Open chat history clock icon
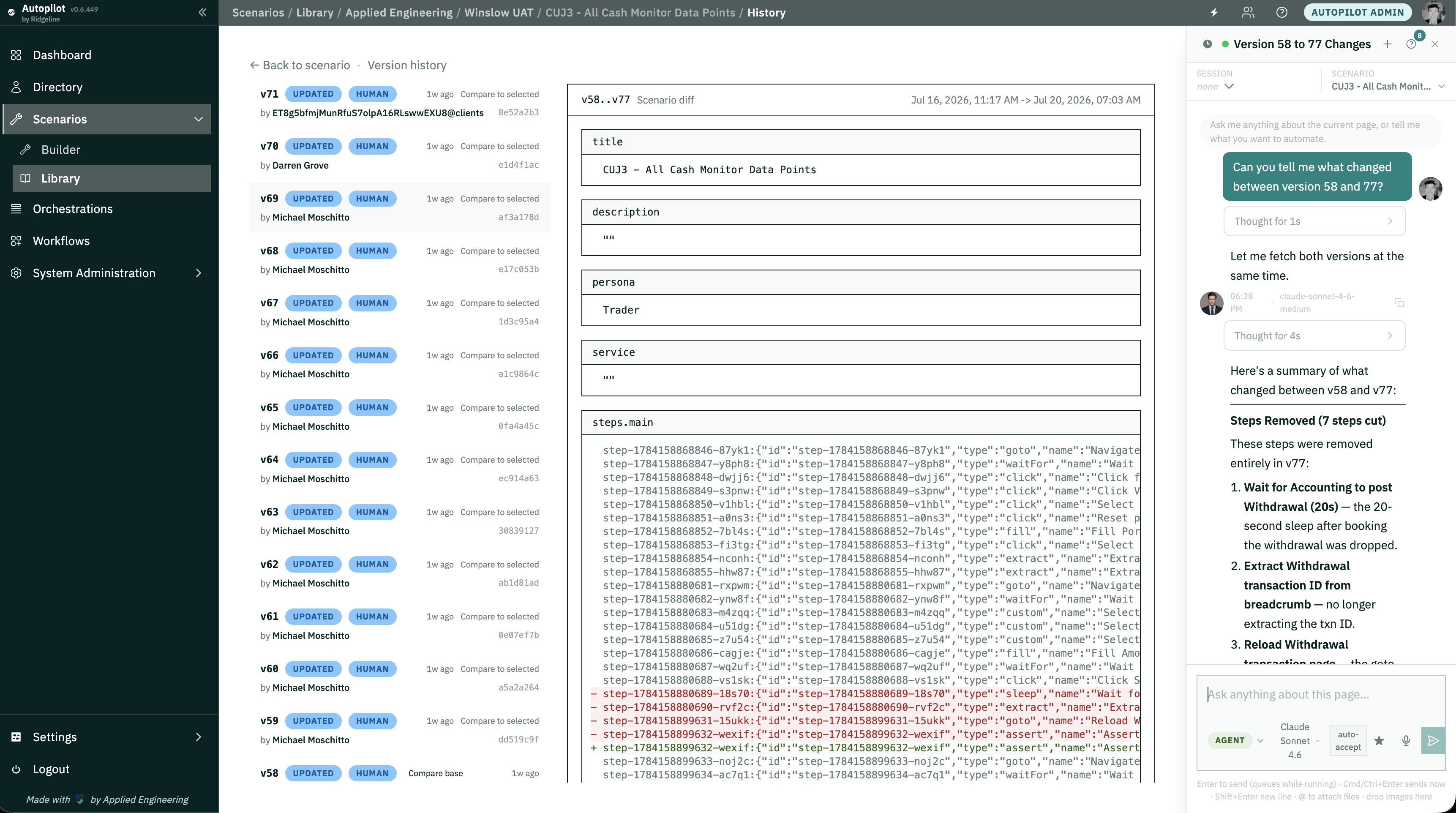The image size is (1456, 813). pyautogui.click(x=1207, y=44)
